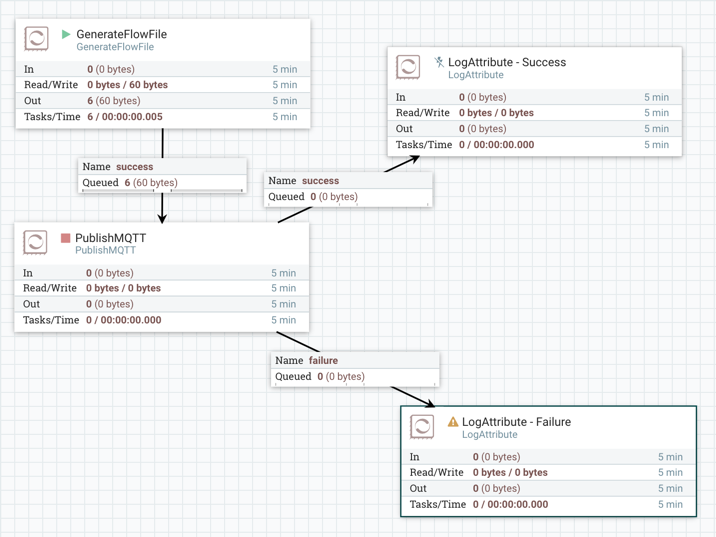716x537 pixels.
Task: Select the GenerateFlowFile processor title
Action: tap(122, 34)
